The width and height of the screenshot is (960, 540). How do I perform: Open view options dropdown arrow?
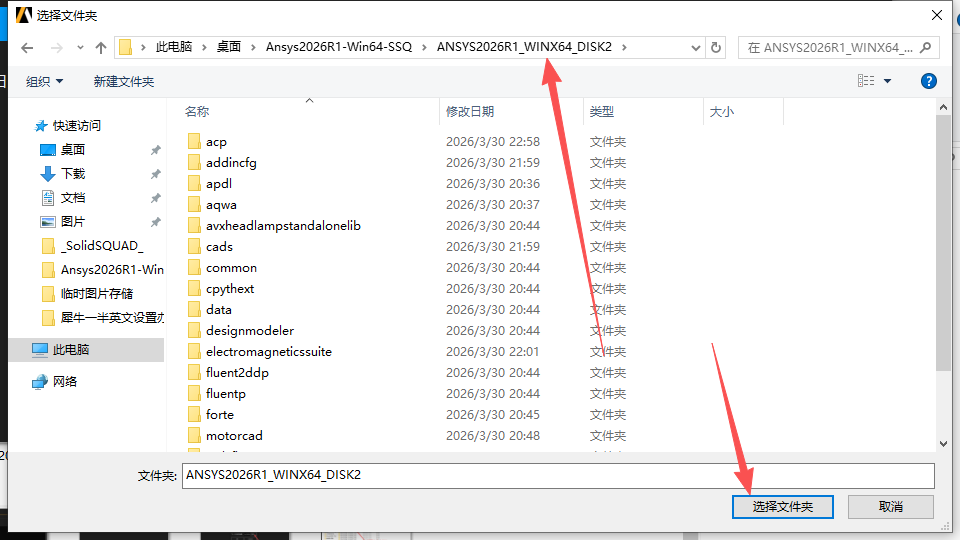pos(887,81)
